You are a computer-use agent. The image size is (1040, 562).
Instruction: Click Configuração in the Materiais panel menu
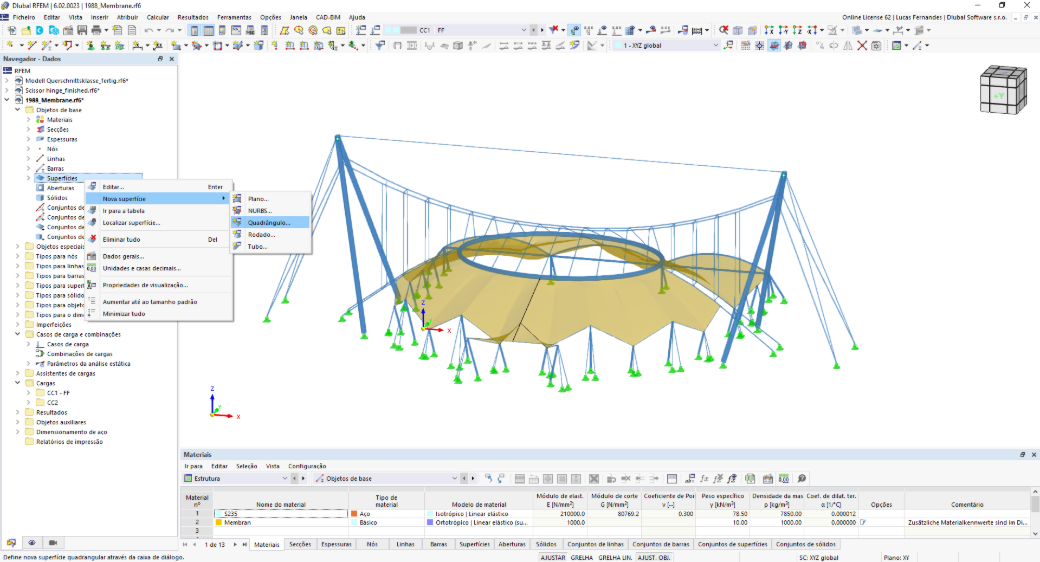(307, 466)
